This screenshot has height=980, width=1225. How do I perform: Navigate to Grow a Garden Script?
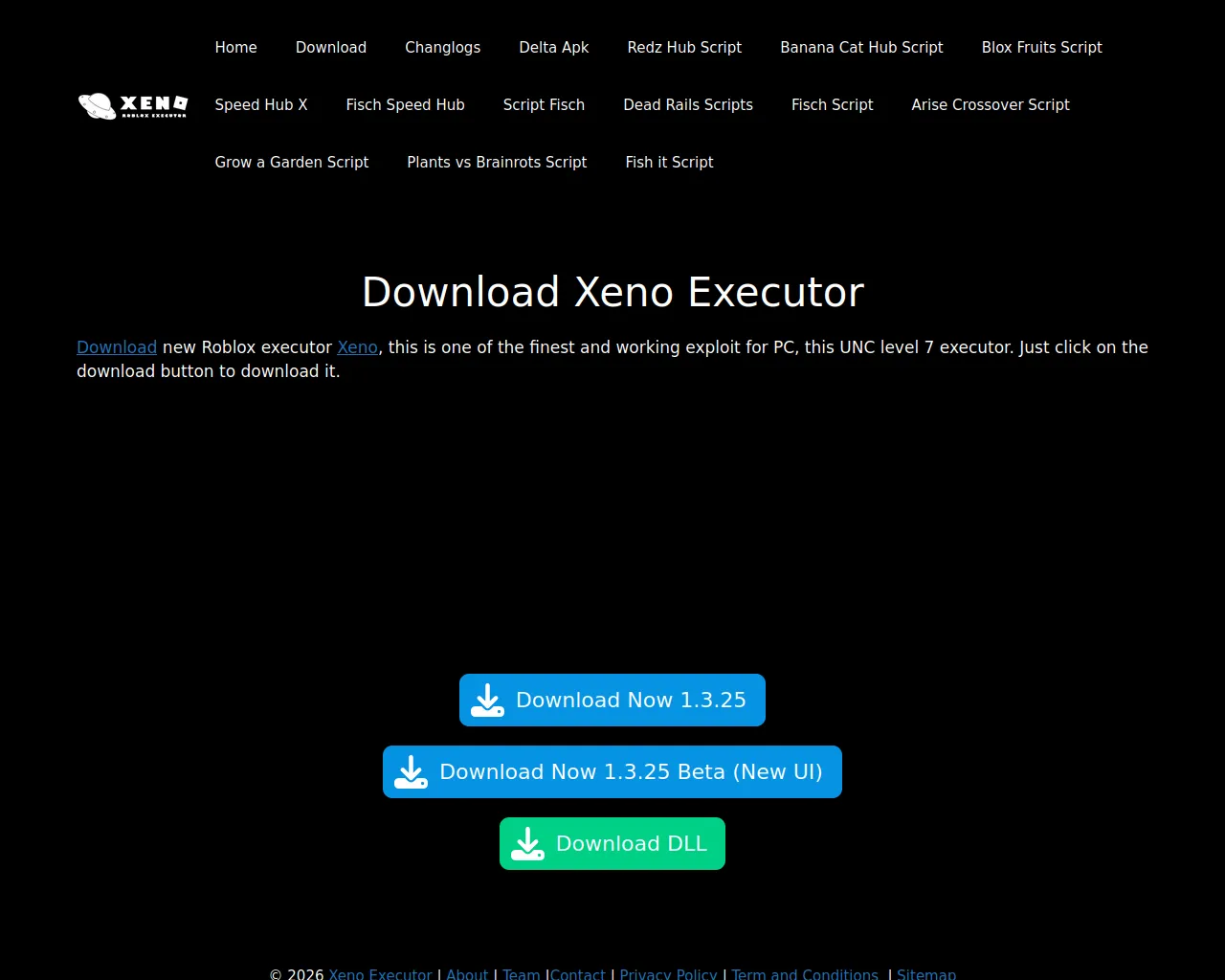[292, 163]
